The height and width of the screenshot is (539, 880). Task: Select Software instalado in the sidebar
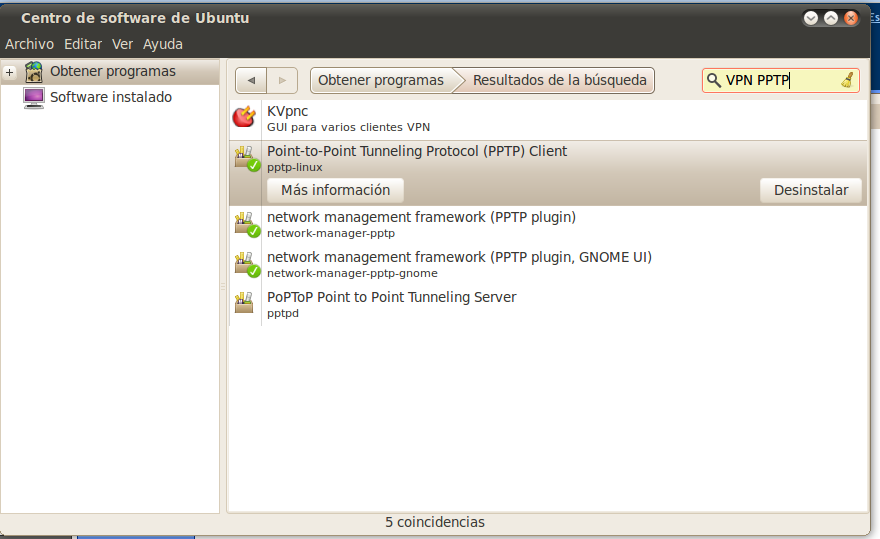[110, 97]
